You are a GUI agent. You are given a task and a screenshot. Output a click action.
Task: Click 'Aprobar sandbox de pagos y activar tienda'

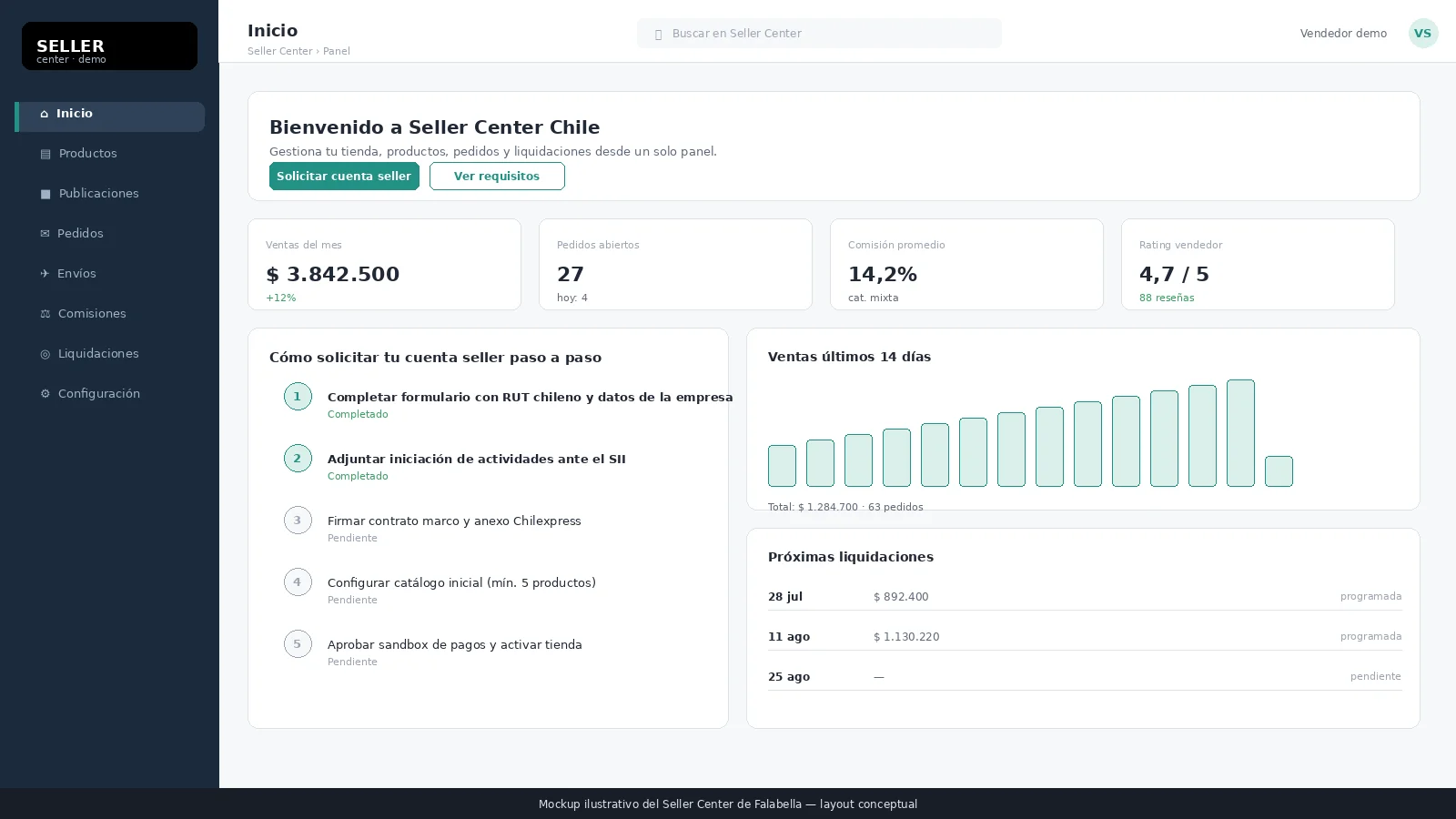455,645
